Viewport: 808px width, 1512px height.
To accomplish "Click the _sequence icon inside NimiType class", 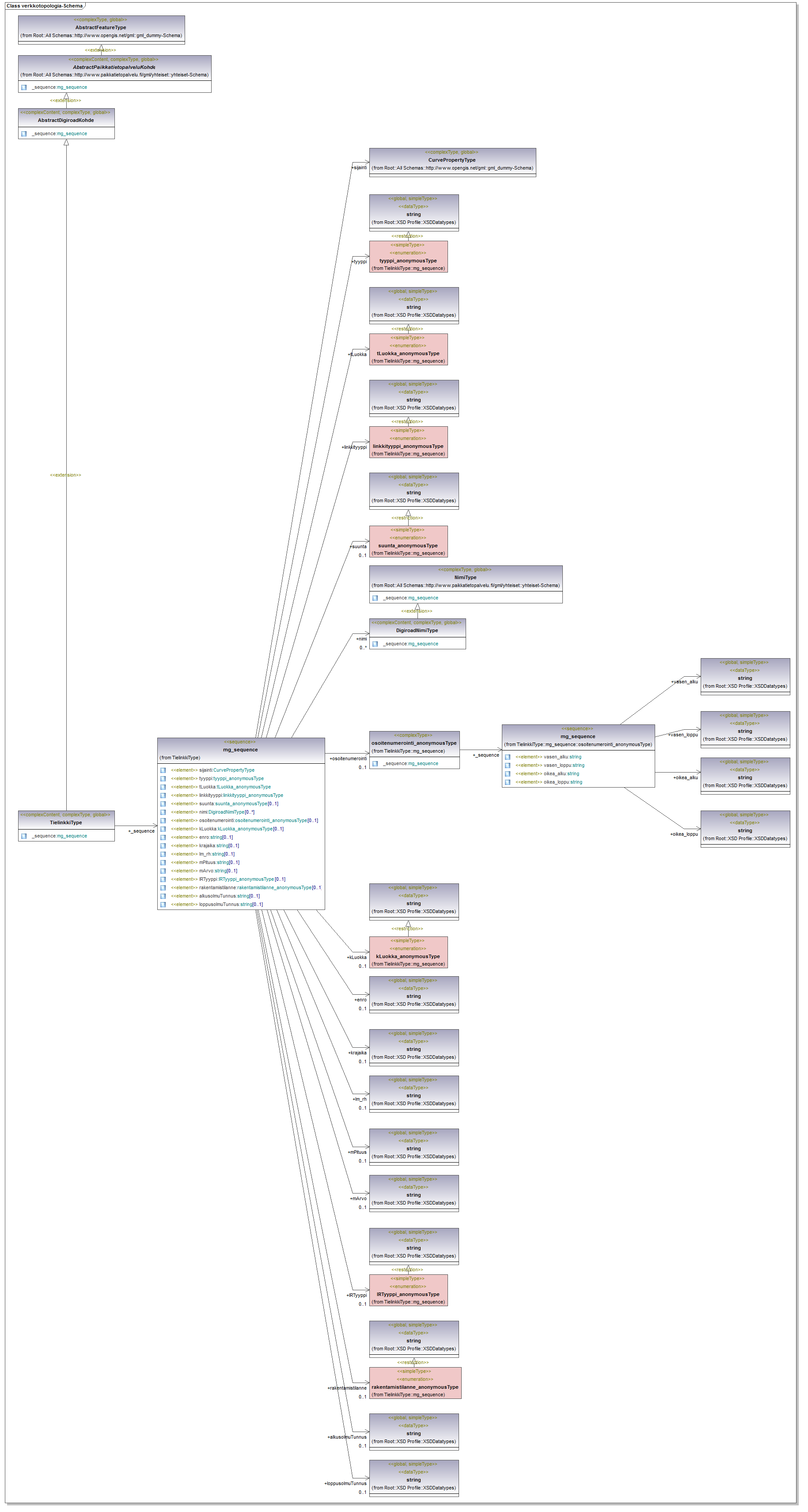I will pos(375,598).
